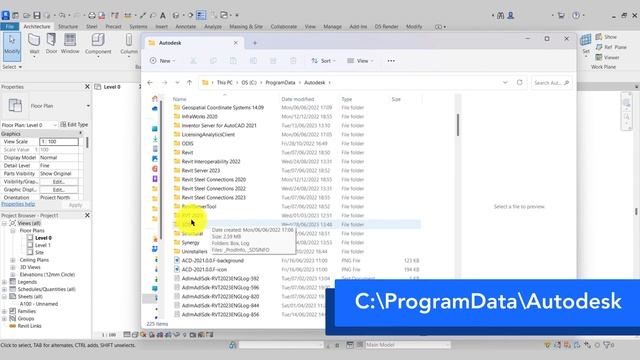This screenshot has height=360, width=640.
Task: Open the Properties help link
Action: 18,204
